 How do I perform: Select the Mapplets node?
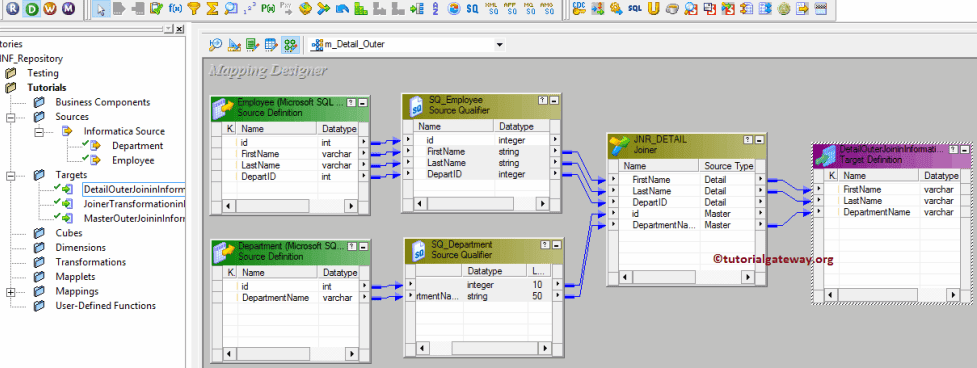tap(76, 276)
